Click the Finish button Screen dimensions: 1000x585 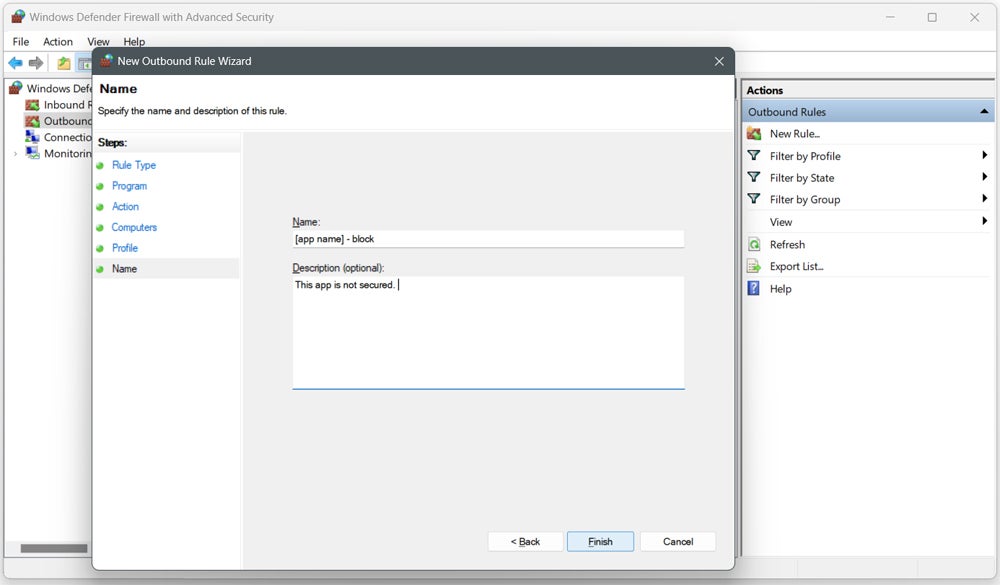(x=600, y=541)
